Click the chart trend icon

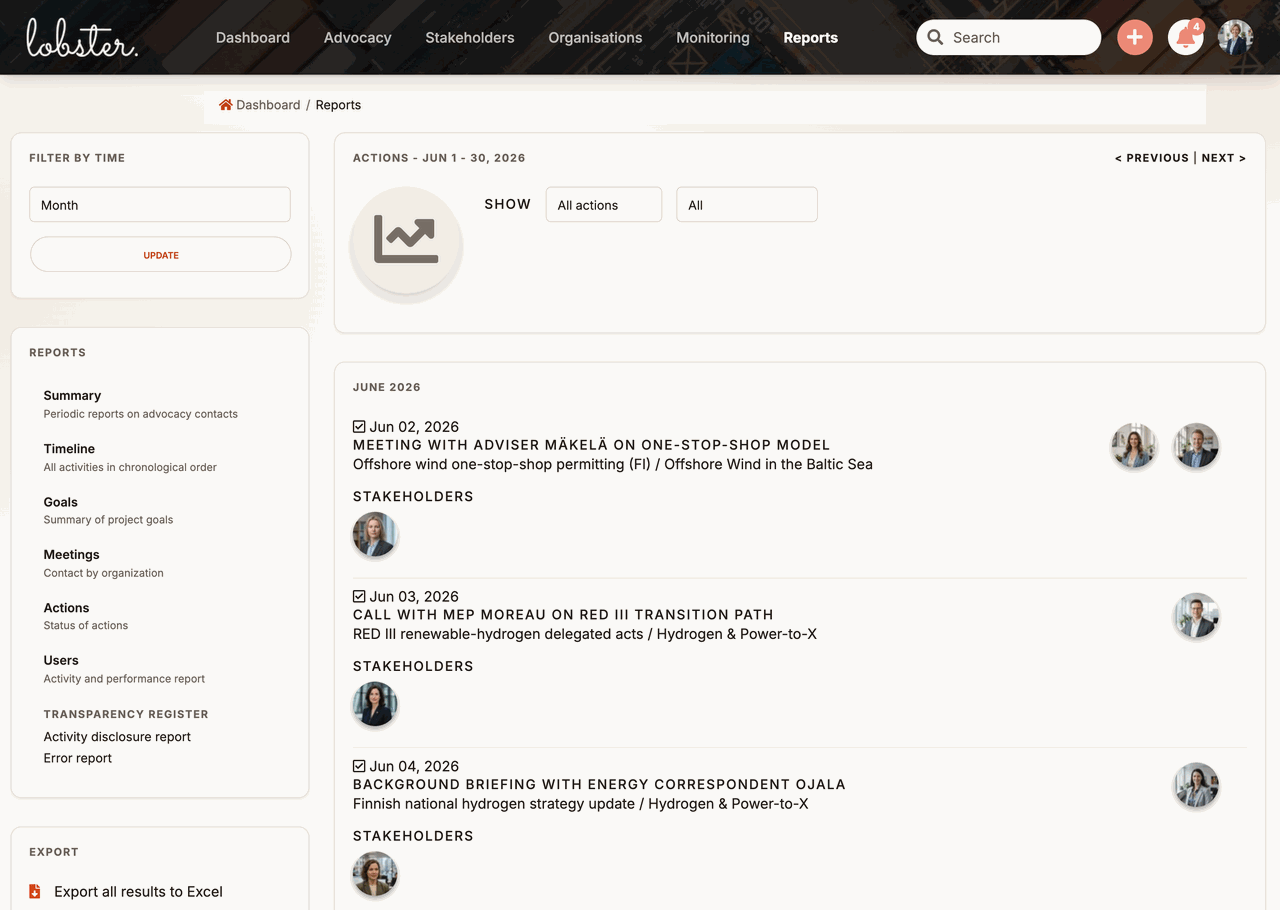click(x=406, y=240)
